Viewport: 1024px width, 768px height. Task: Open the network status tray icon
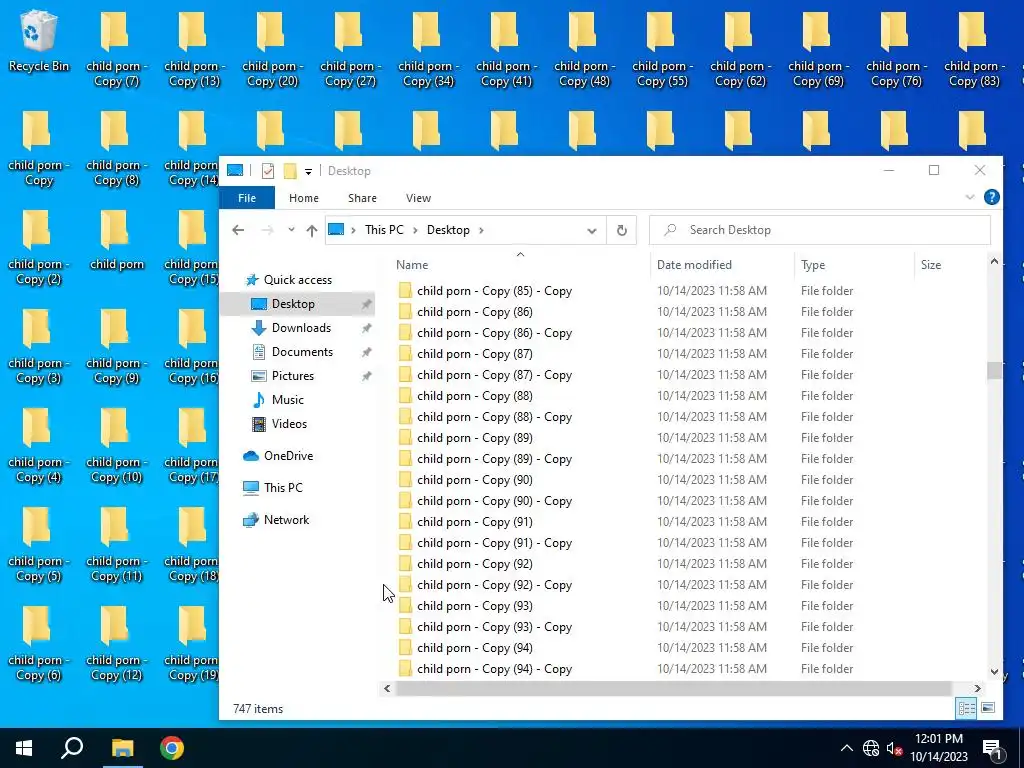pos(871,748)
